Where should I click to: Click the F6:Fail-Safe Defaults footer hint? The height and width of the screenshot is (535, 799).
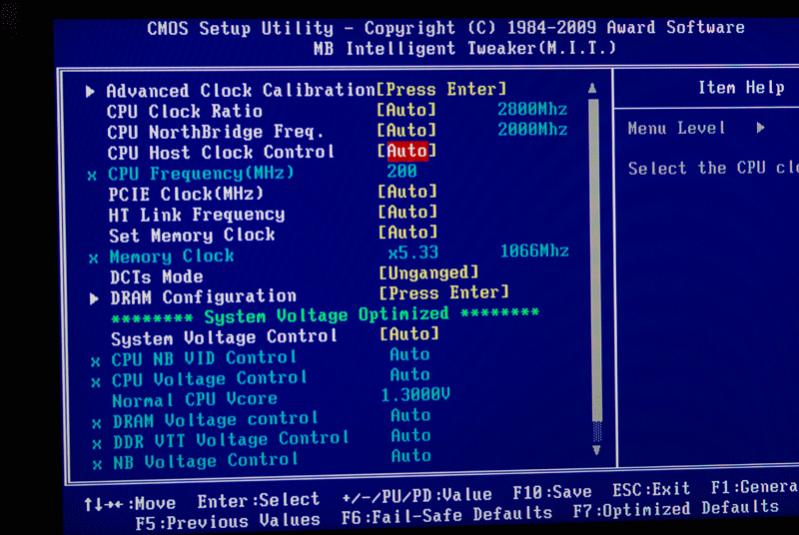coord(447,515)
